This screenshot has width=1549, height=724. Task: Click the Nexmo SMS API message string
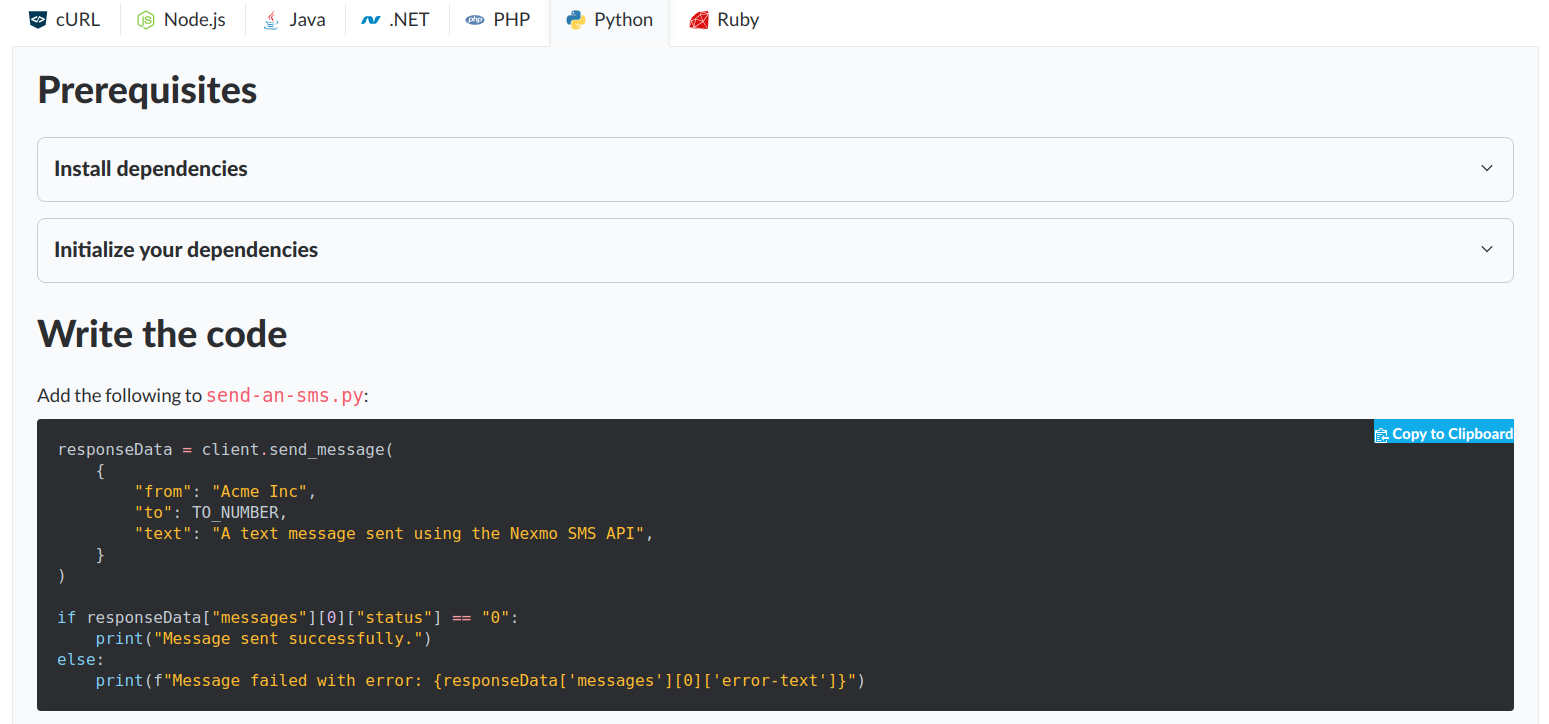428,534
